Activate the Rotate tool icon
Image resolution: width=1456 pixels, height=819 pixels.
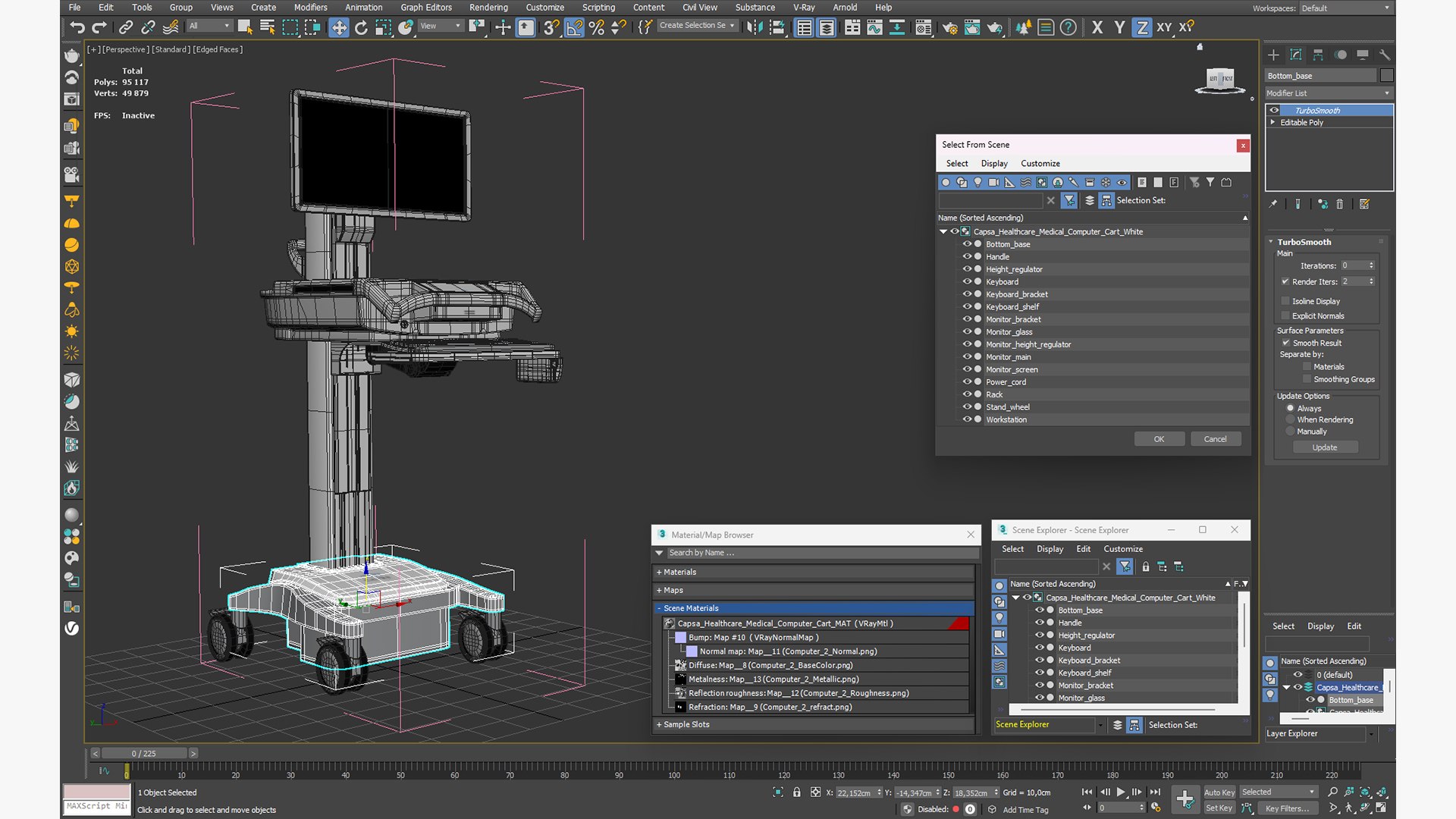[361, 27]
